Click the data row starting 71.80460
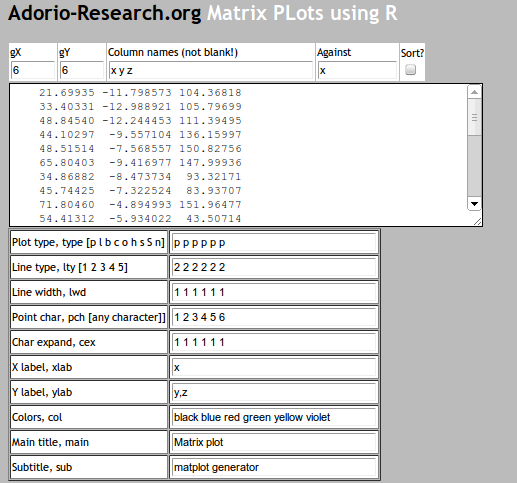The image size is (517, 483). click(x=140, y=204)
